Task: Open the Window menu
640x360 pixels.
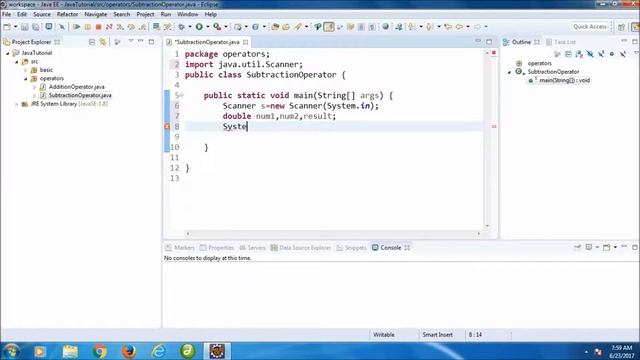Action: pyautogui.click(x=187, y=14)
